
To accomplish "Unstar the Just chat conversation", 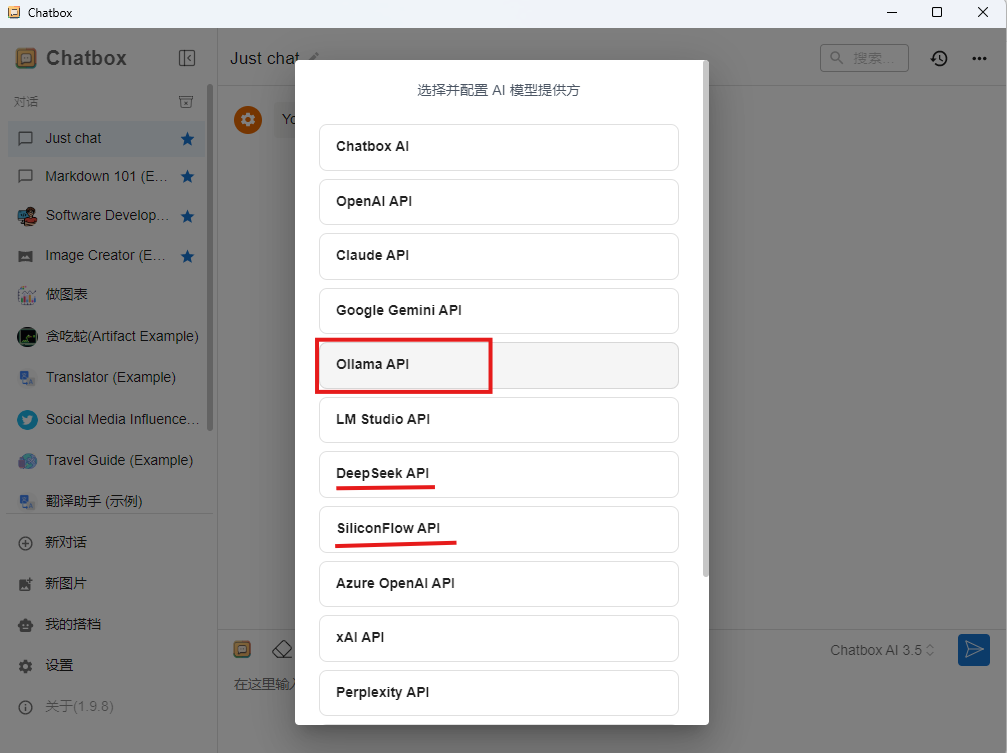I will point(188,139).
